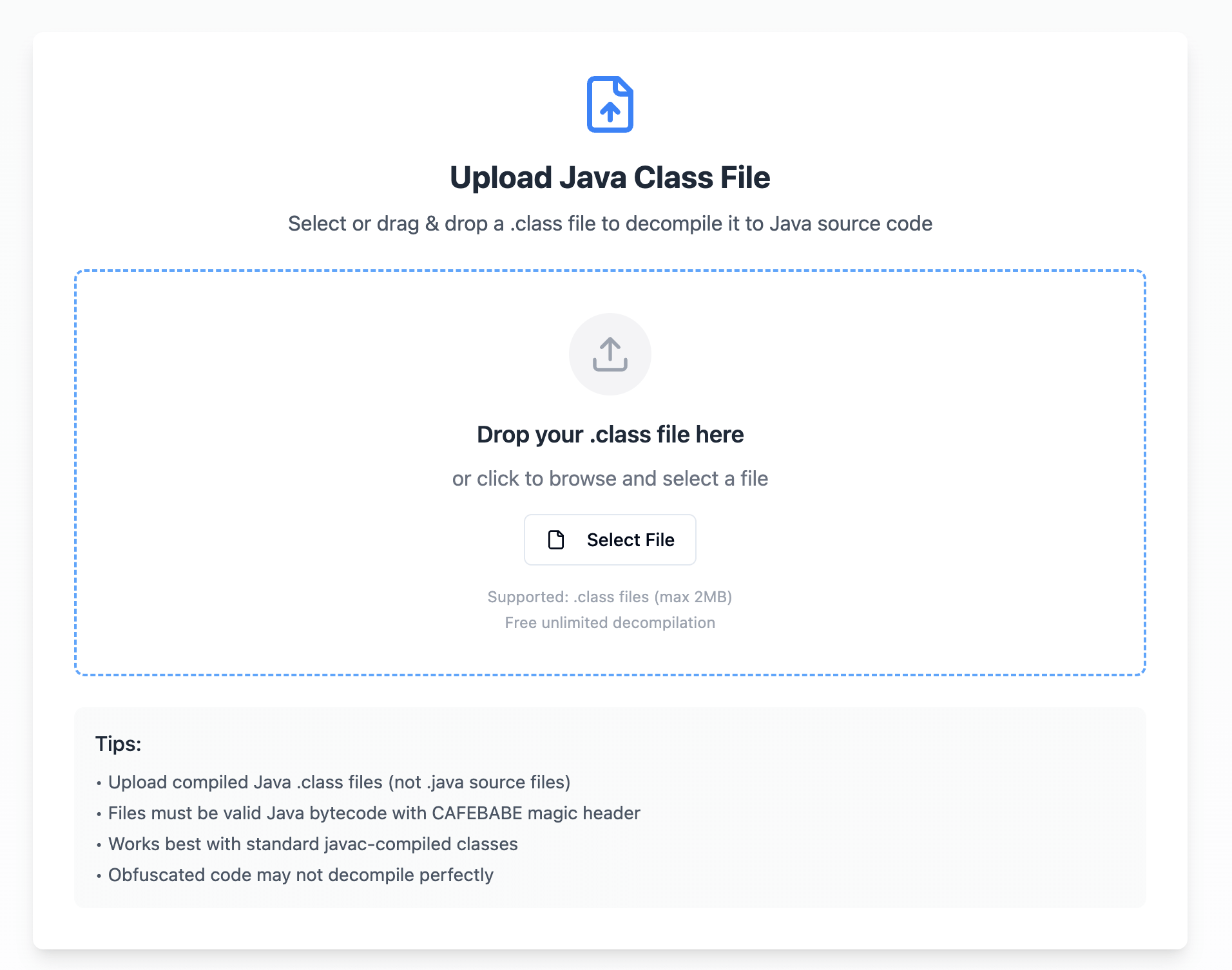Screen dimensions: 1232x970
Task: Click the tip about uploading compiled .class files
Action: pos(339,782)
